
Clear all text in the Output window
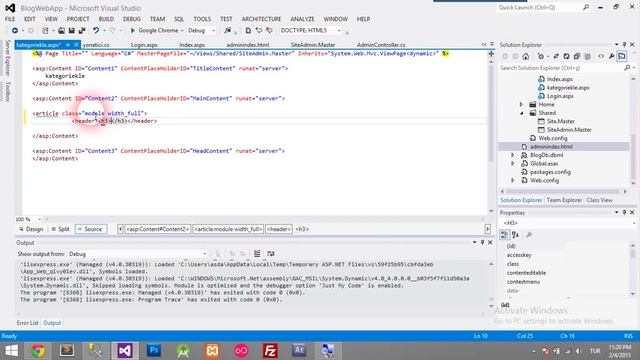[x=257, y=254]
